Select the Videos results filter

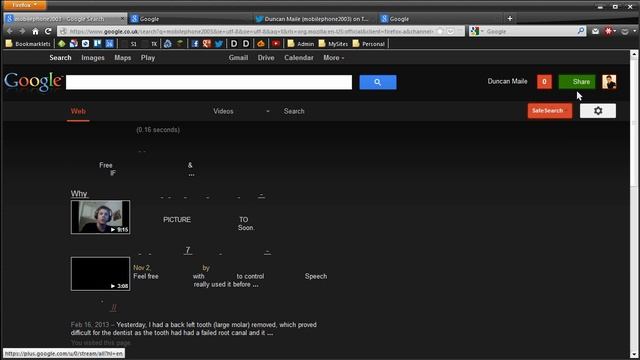point(223,111)
